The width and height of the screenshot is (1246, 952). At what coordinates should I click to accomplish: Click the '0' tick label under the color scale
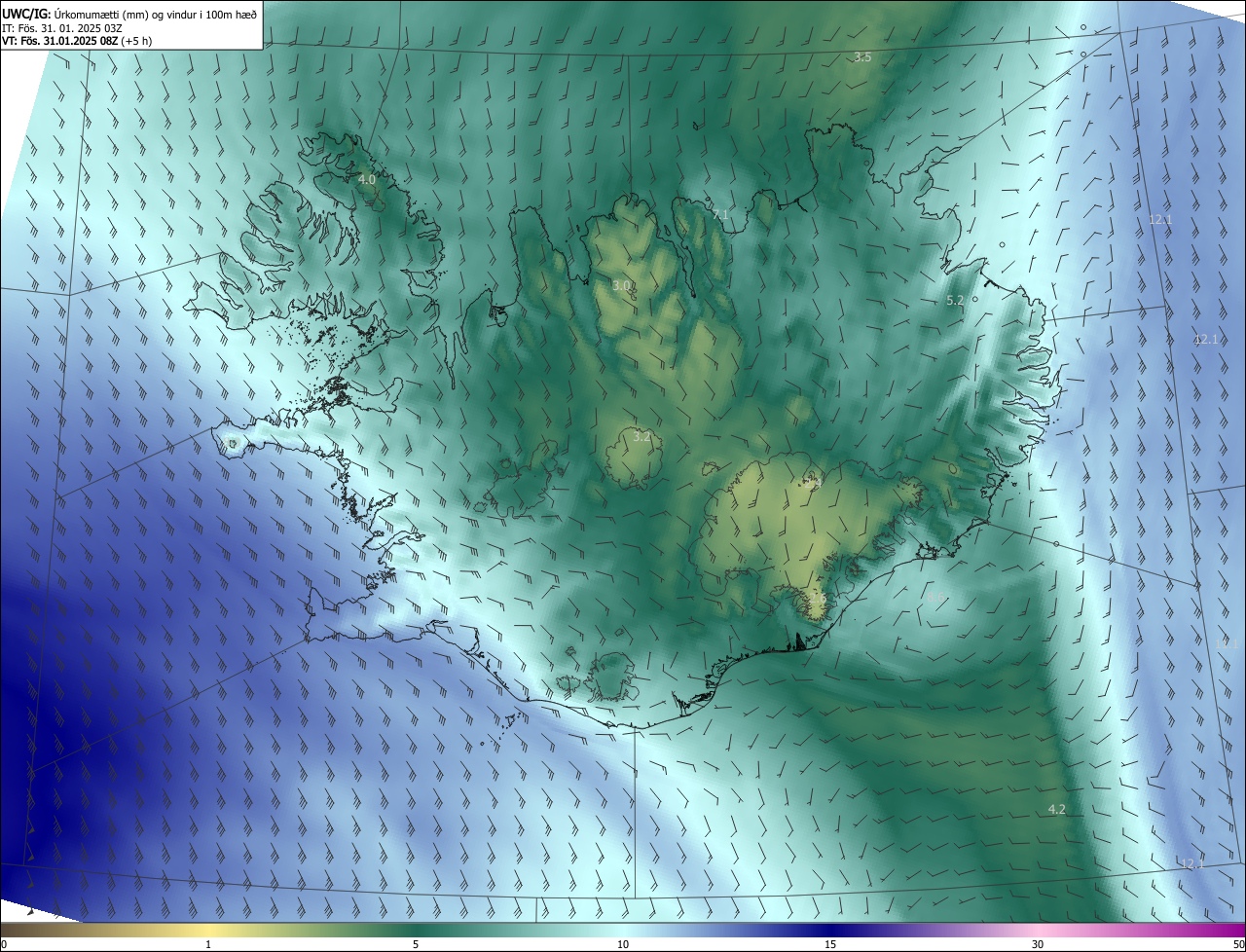4,944
